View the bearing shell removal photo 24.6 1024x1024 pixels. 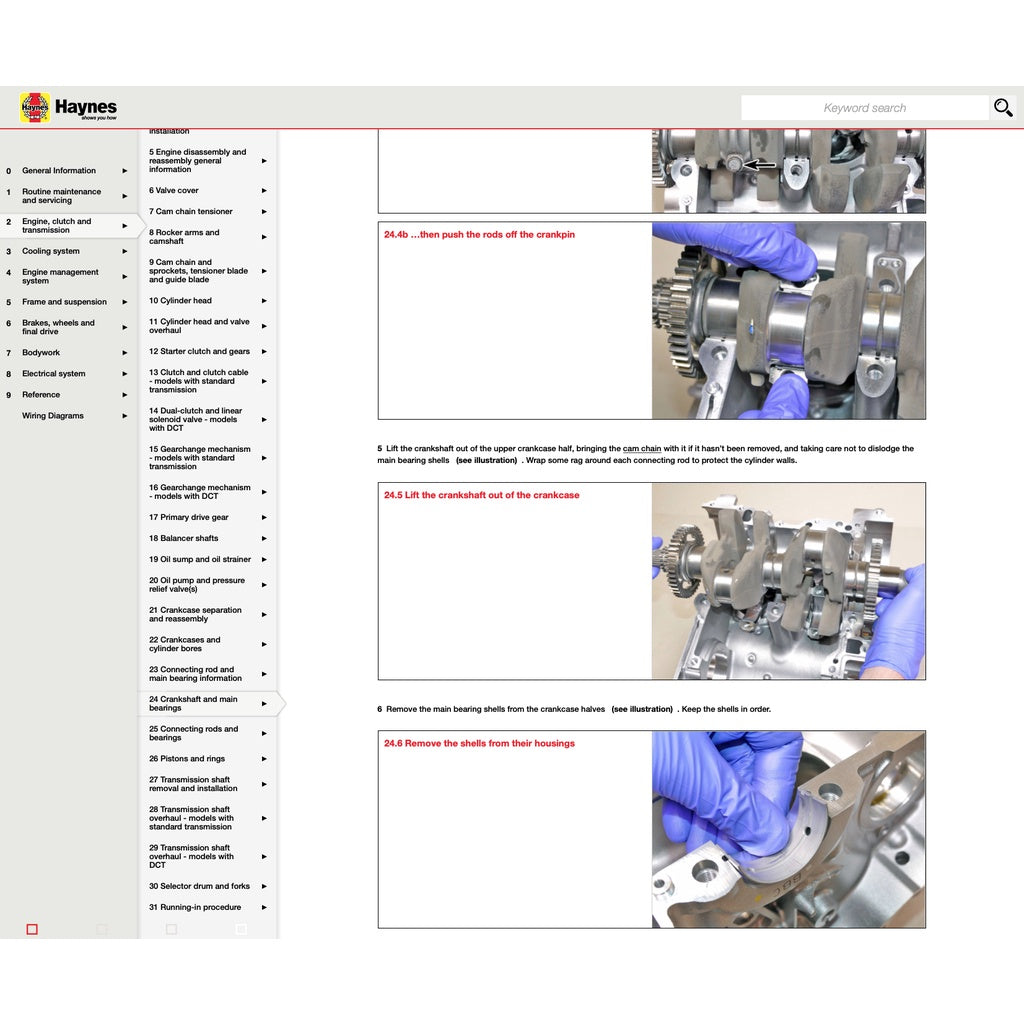pos(788,830)
